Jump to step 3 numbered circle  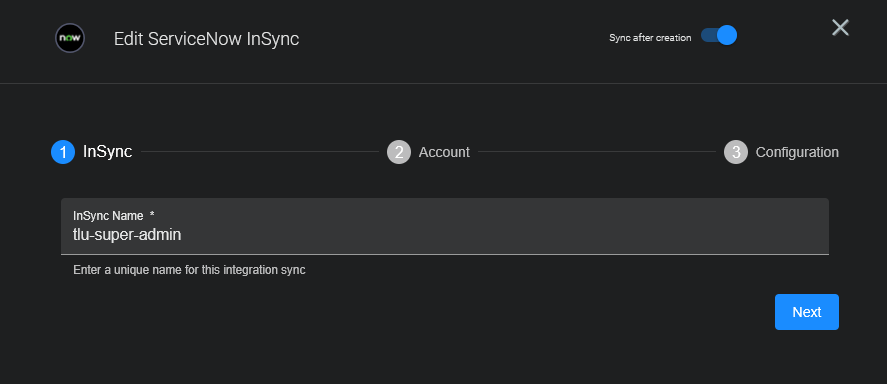click(736, 152)
